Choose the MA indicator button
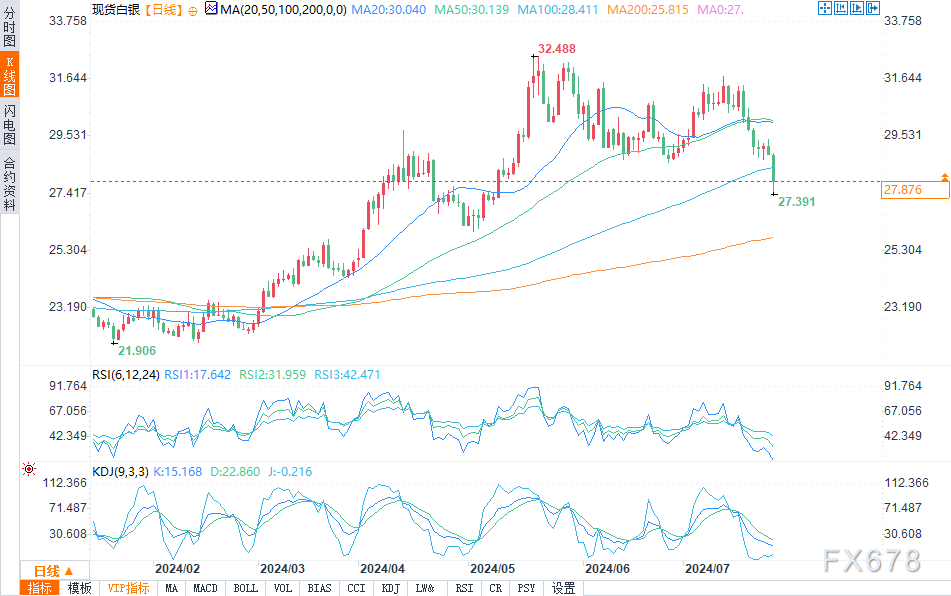Viewport: 951px width, 596px height. click(x=172, y=588)
